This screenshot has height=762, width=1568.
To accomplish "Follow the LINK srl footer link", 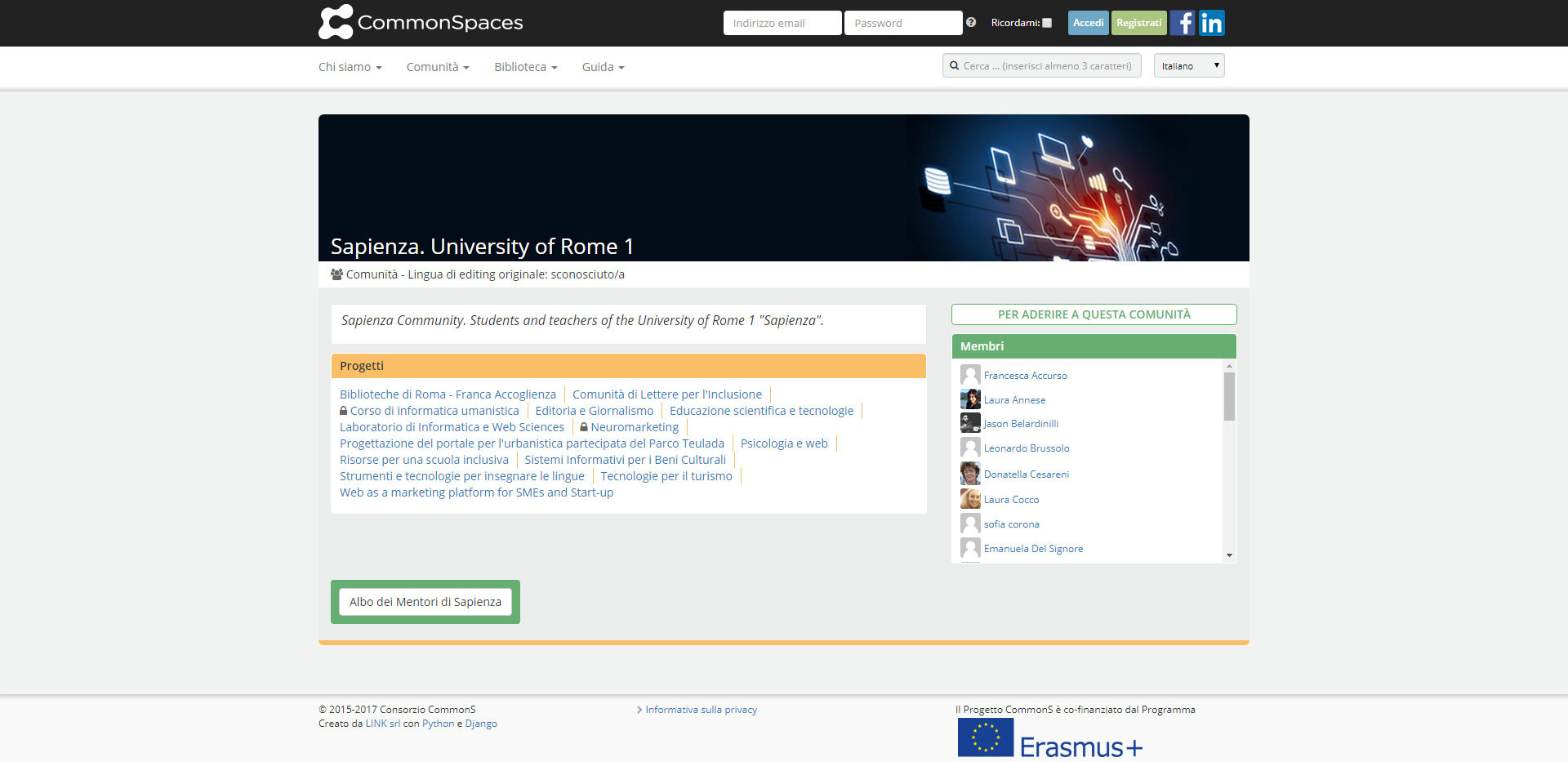I will [382, 724].
